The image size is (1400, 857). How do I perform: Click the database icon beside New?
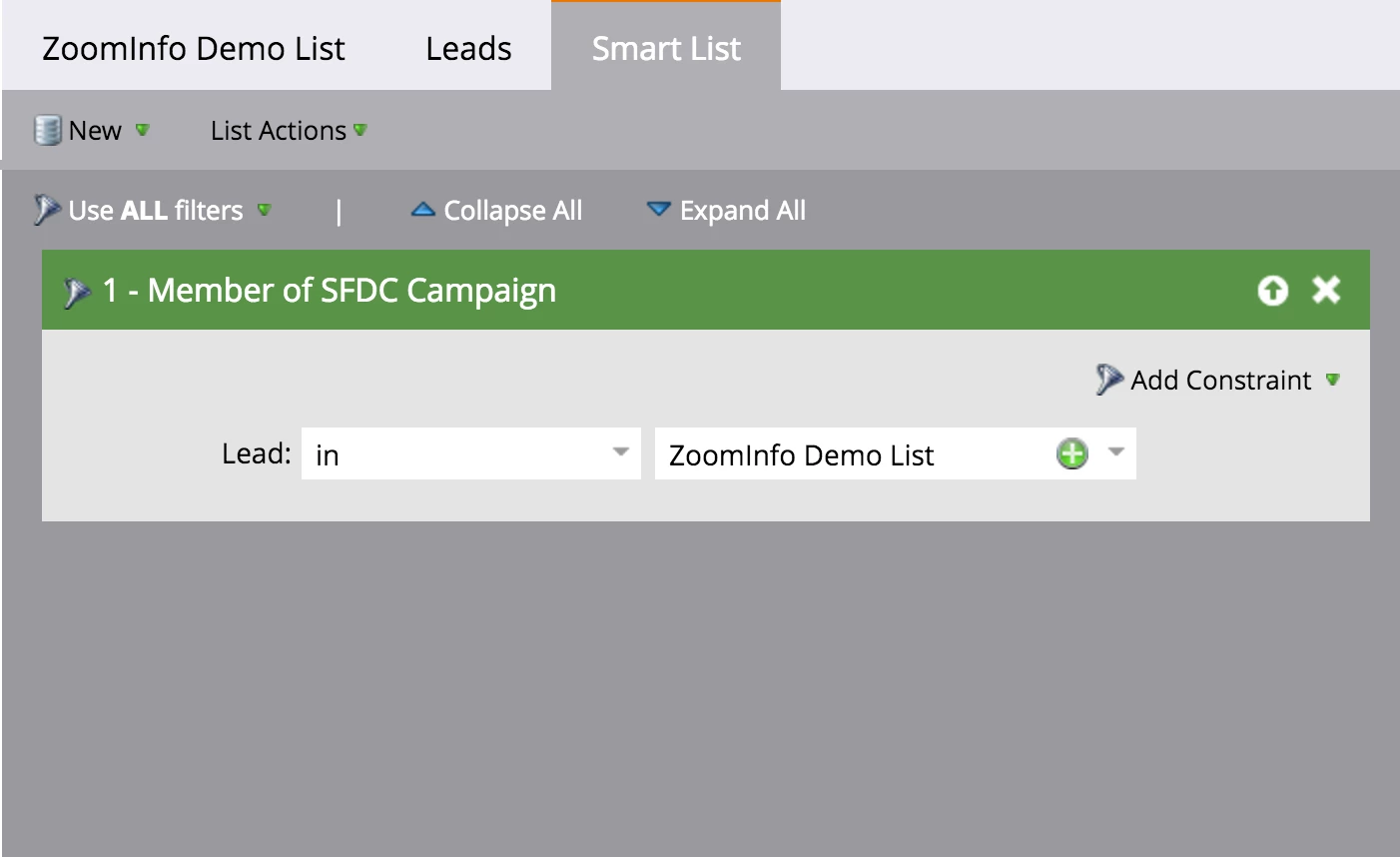tap(47, 130)
